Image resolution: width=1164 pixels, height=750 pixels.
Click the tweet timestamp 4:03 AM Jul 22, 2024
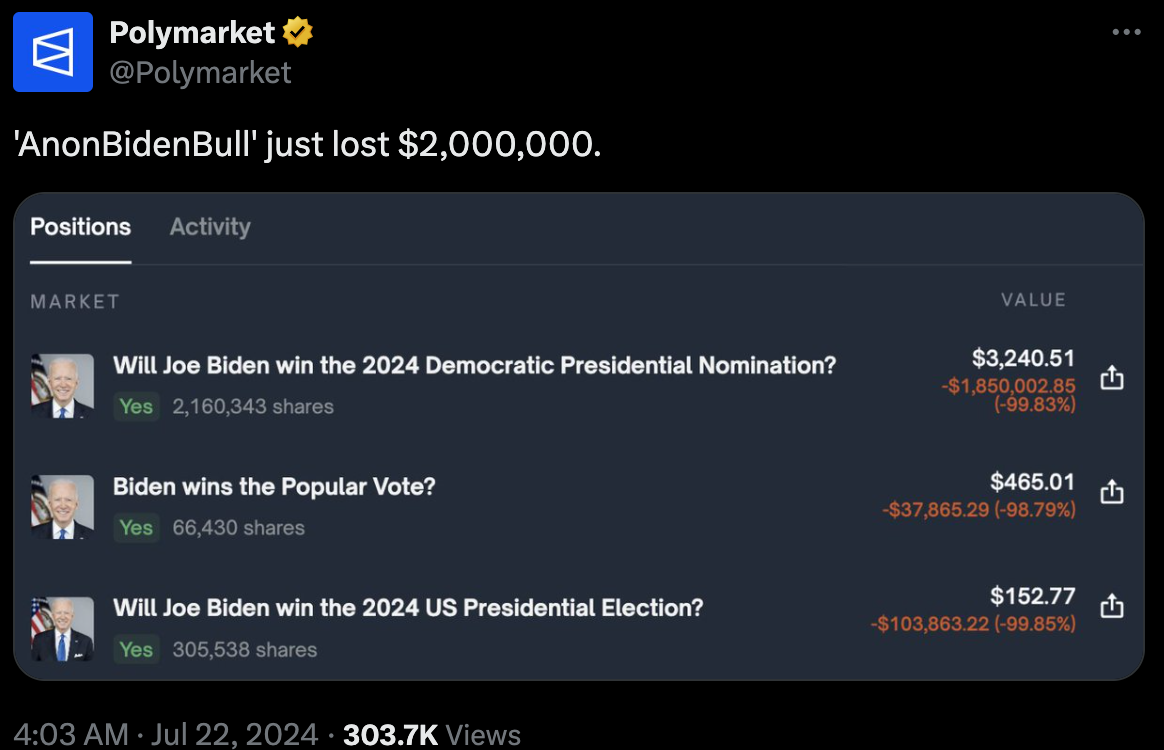click(x=166, y=735)
